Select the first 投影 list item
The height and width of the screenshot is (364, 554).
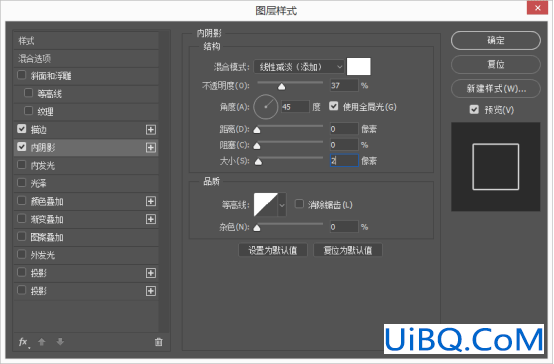click(x=86, y=273)
